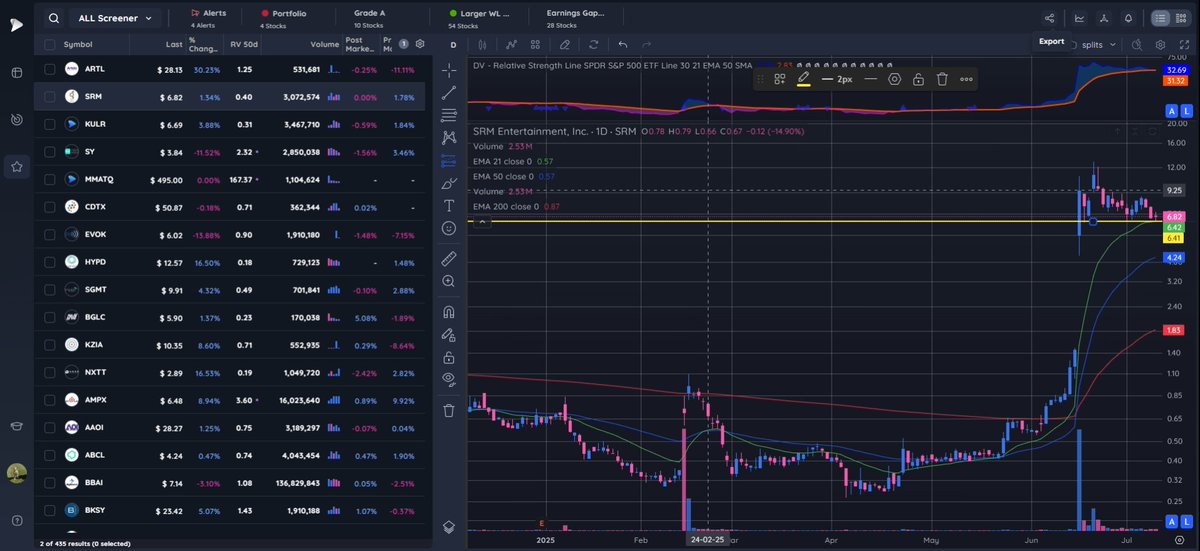Tick the checkbox for AAOI row

tap(49, 427)
